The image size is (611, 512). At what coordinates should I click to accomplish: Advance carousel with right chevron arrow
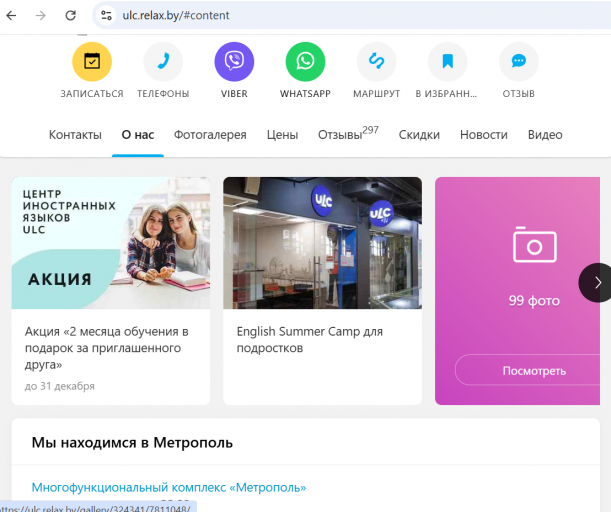pyautogui.click(x=597, y=282)
